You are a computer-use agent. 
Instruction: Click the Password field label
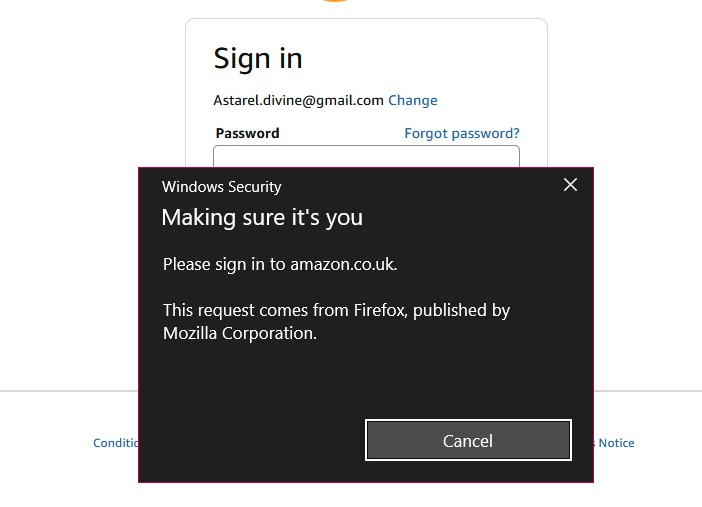(x=247, y=133)
